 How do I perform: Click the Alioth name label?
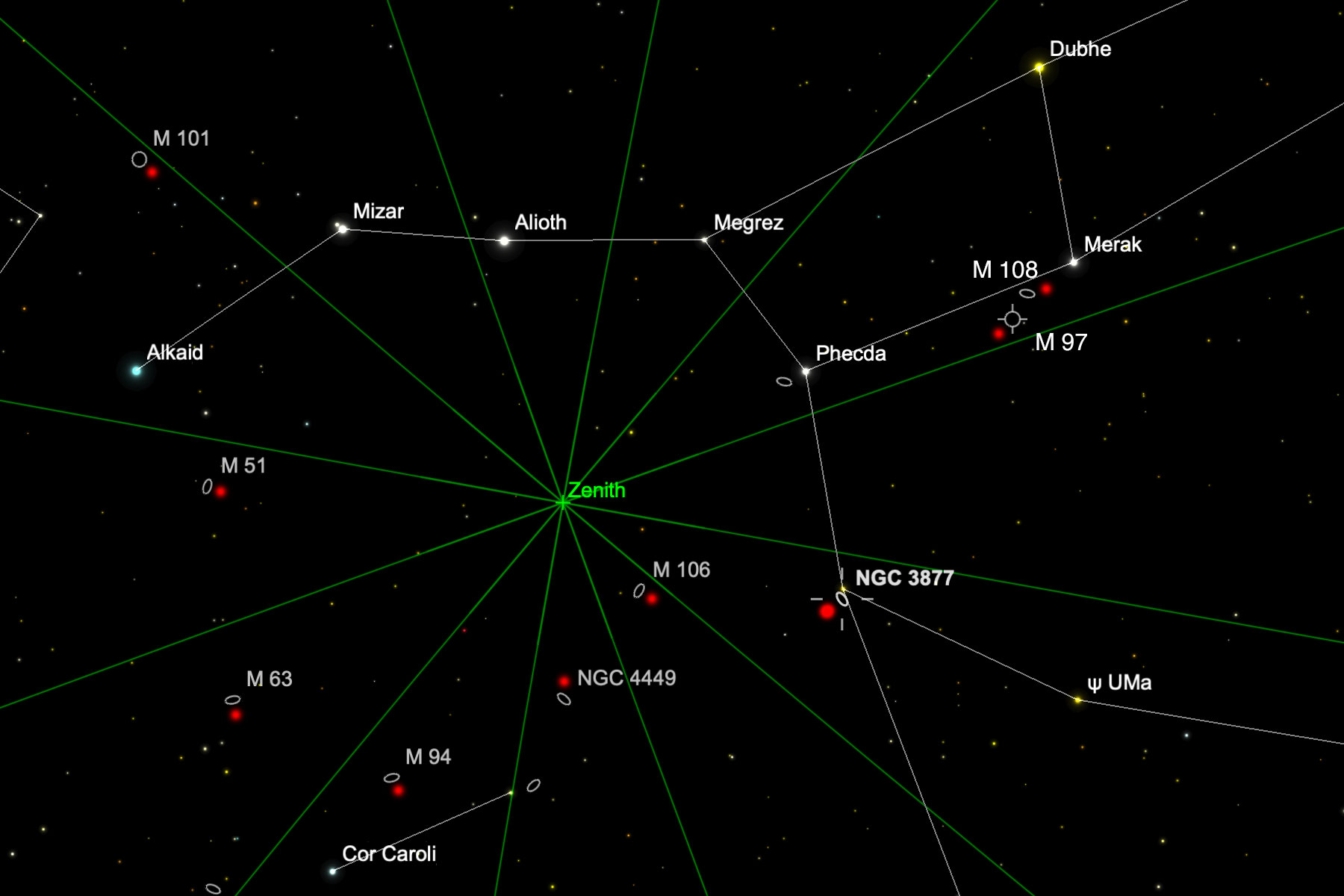tap(541, 223)
